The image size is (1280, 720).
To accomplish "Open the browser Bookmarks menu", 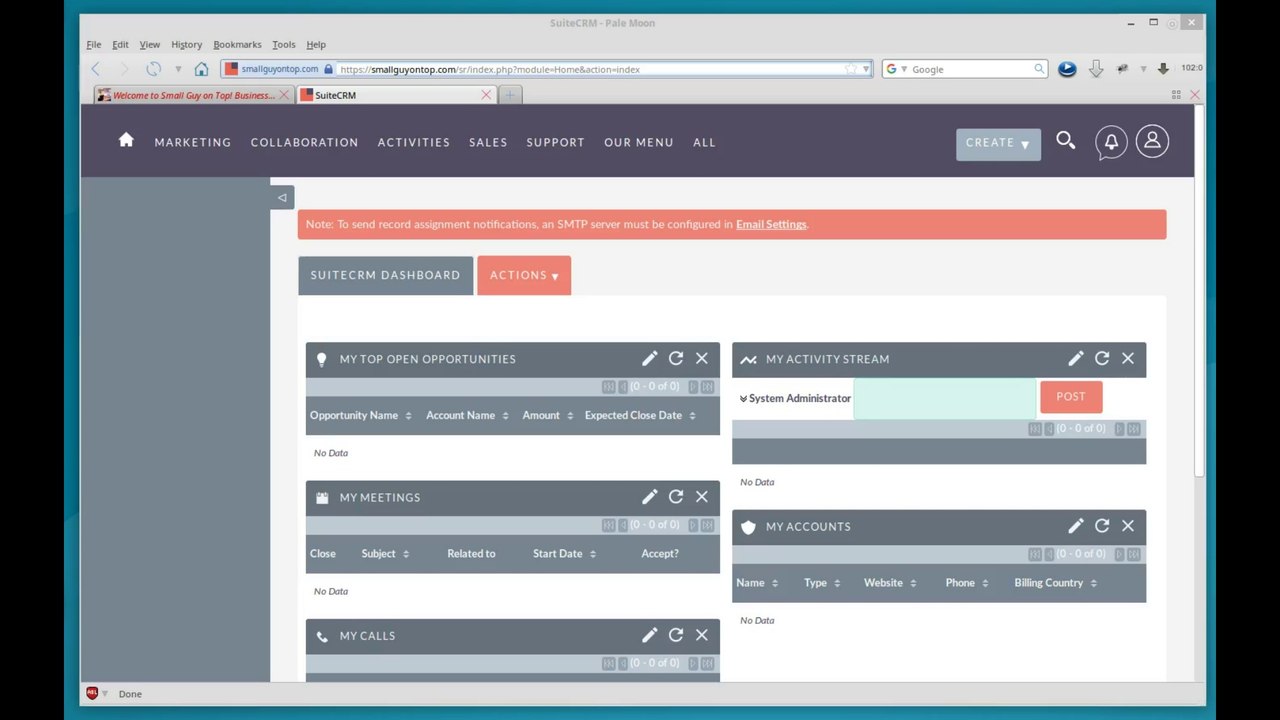I will click(237, 44).
